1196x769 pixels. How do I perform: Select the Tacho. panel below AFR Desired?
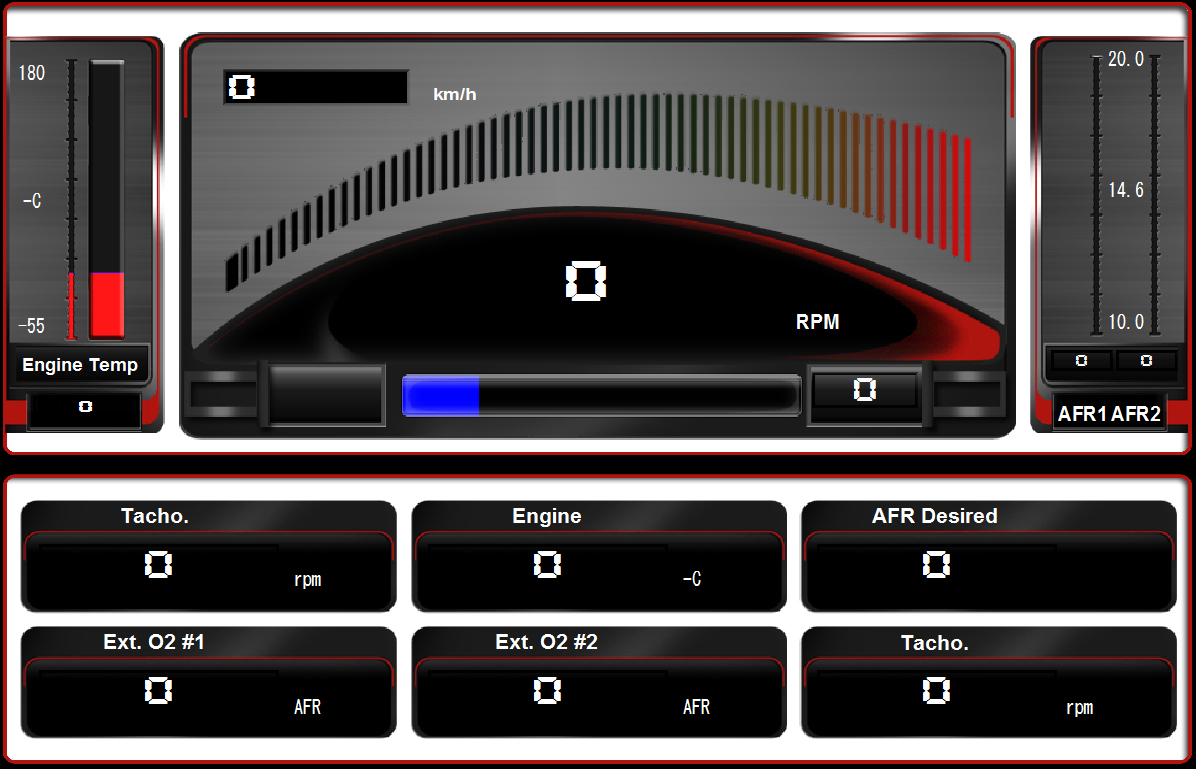[988, 682]
